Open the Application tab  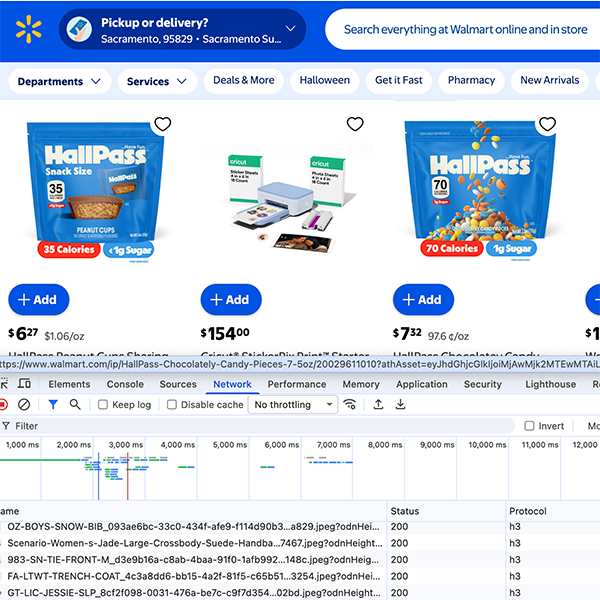[x=422, y=384]
